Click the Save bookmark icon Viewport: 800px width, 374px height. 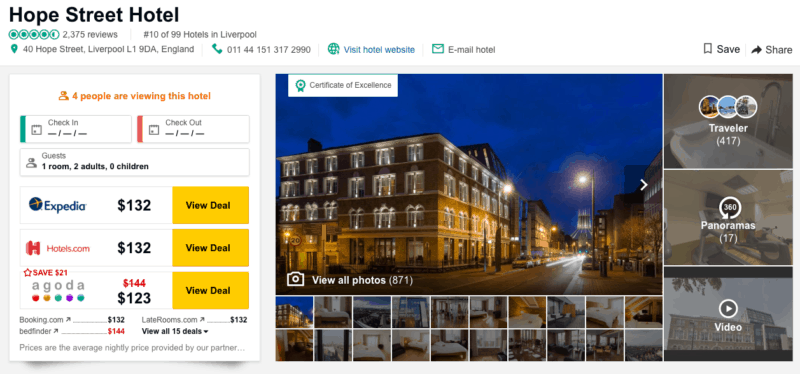click(x=708, y=49)
